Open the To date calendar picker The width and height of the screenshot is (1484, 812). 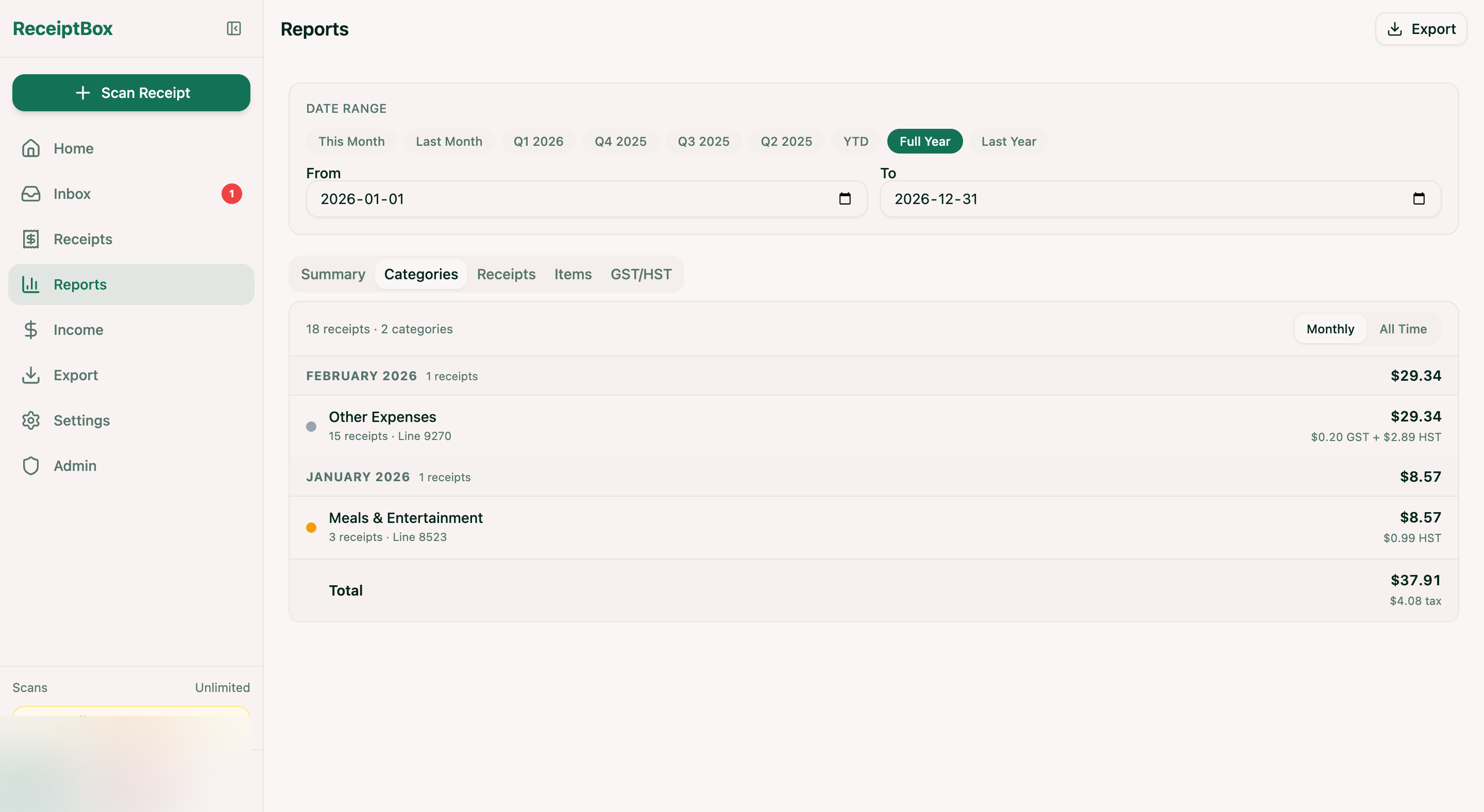1420,199
